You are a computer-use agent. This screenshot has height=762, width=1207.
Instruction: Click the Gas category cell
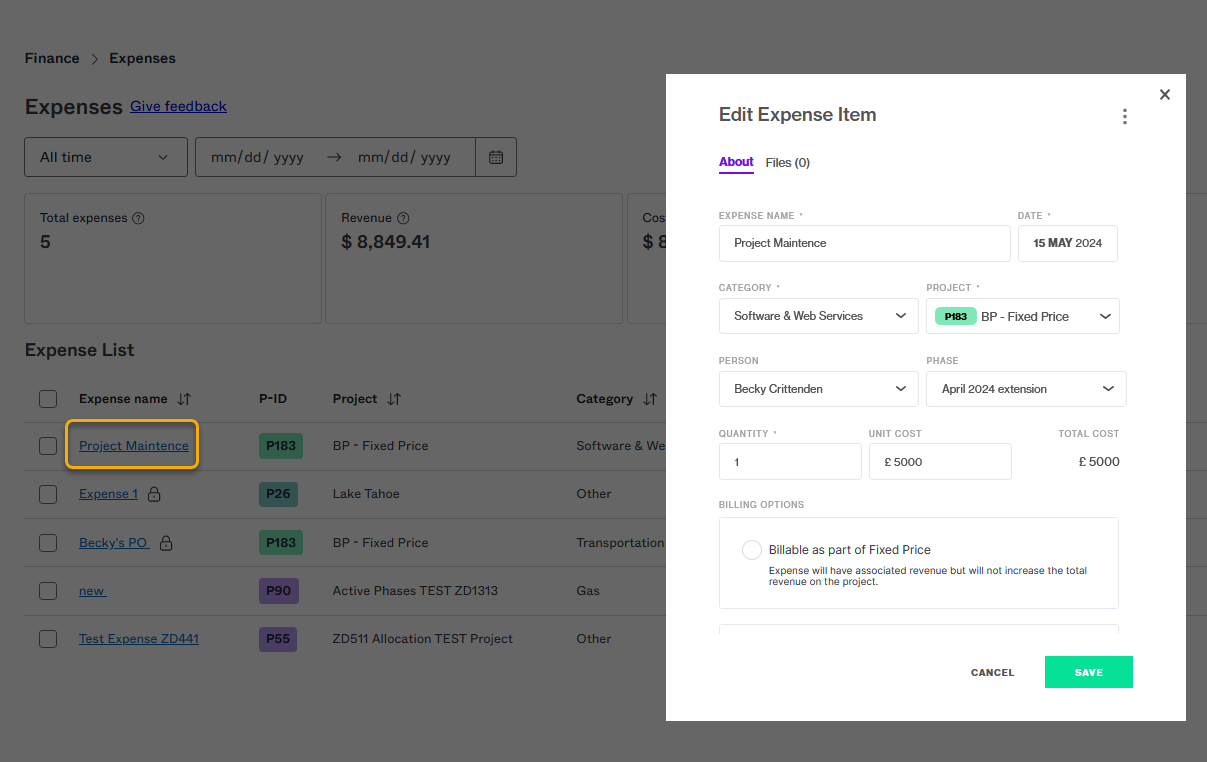coord(588,591)
